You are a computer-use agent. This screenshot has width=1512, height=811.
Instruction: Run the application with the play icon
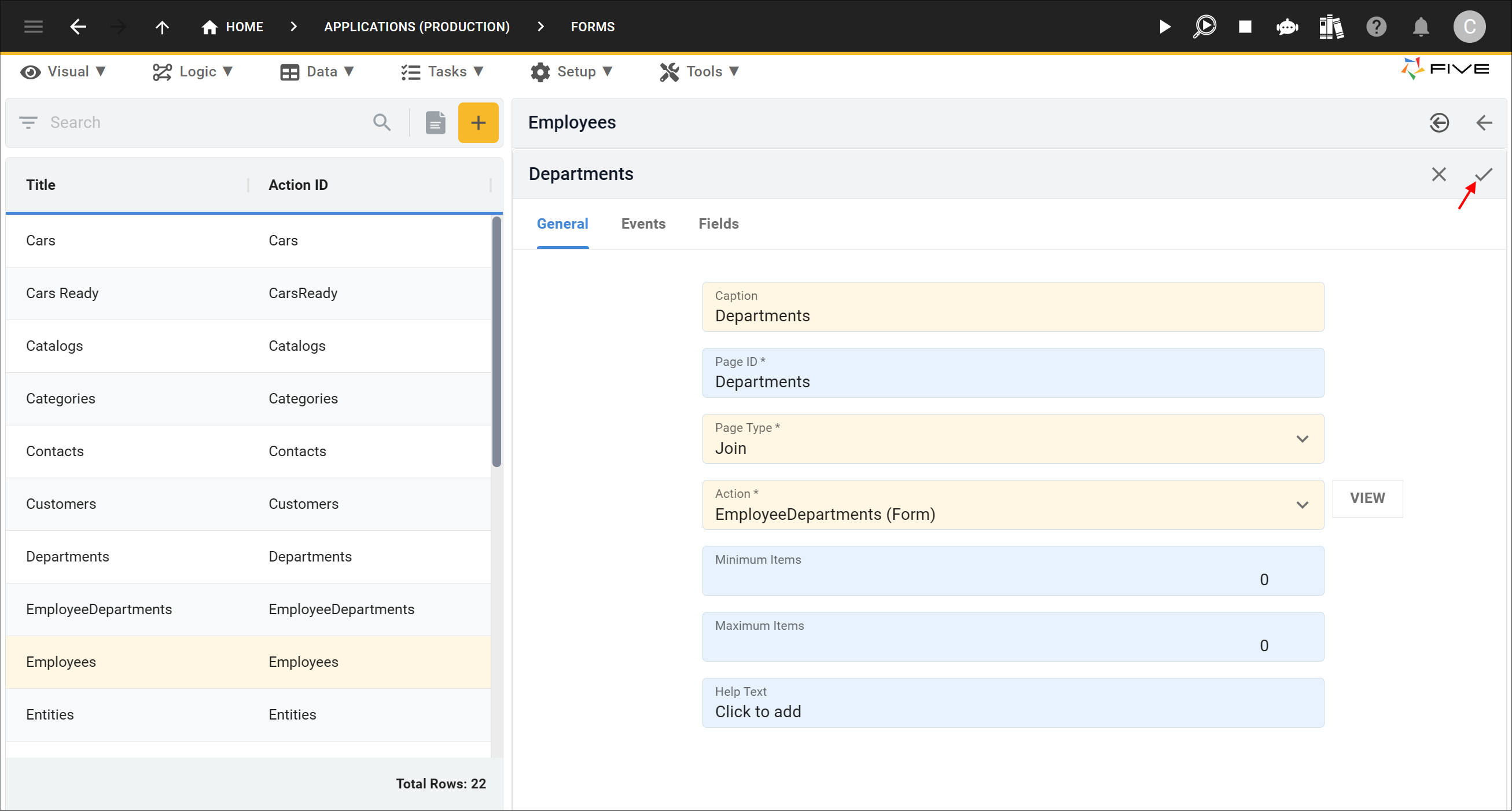(x=1165, y=27)
